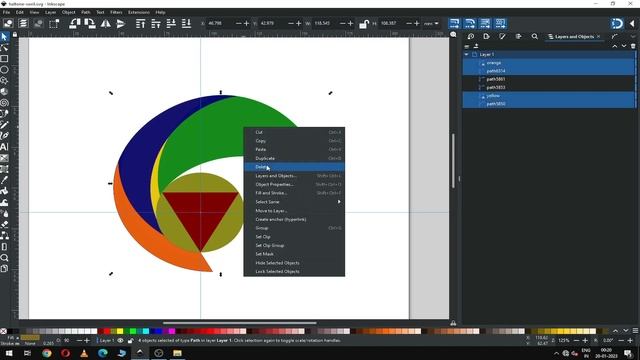Toggle guide lock at ruler corner
Image resolution: width=640 pixels, height=360 pixels.
click(15, 35)
